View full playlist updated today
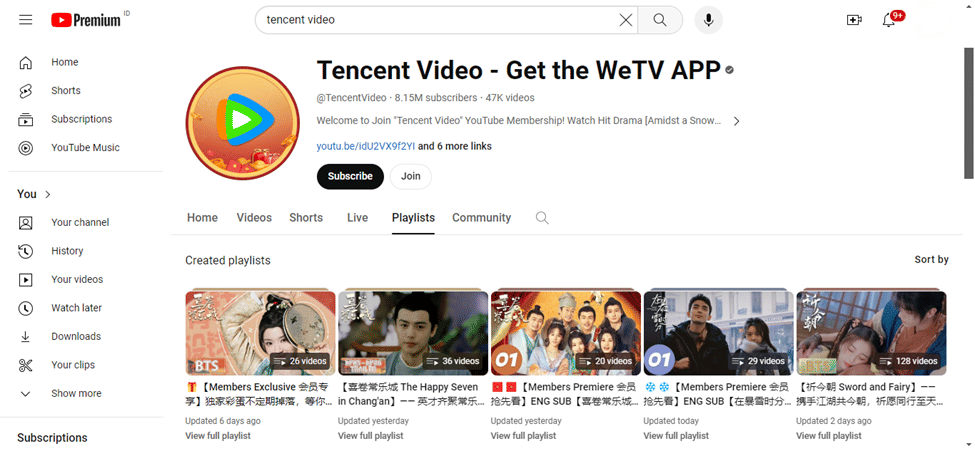Screen dimensions: 975x451 676,435
